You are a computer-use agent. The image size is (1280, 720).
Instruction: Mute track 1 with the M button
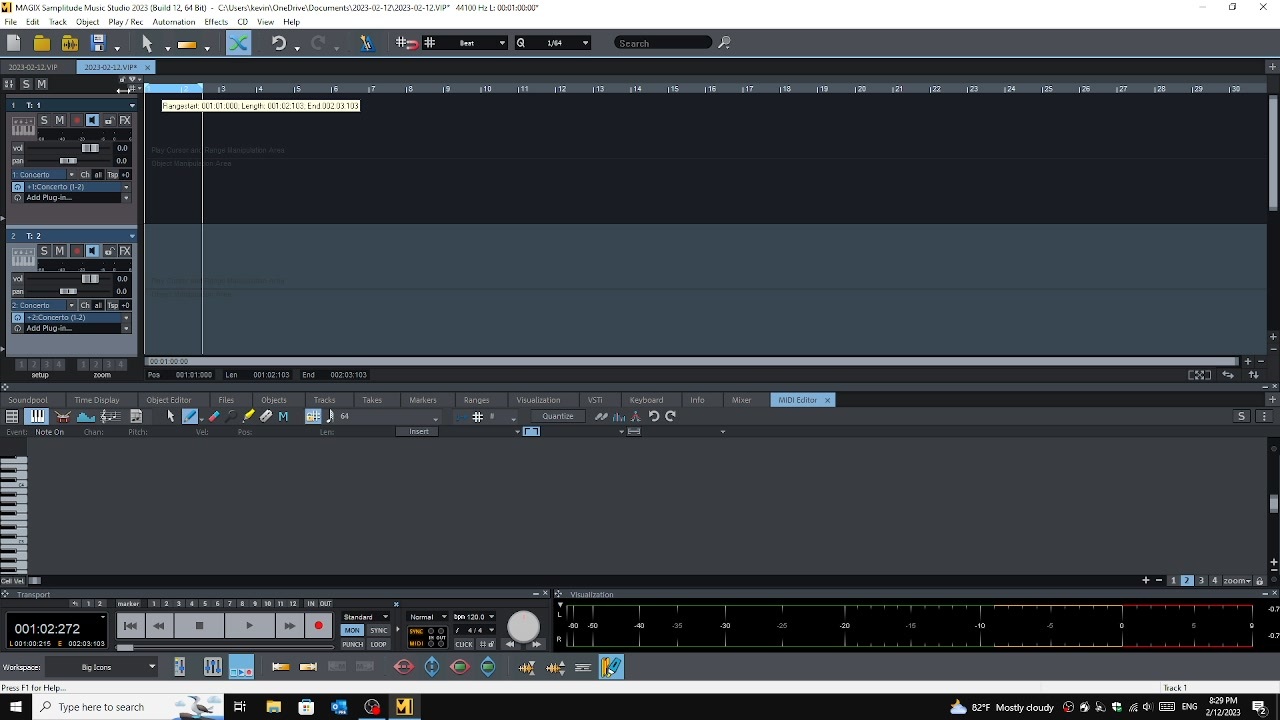pyautogui.click(x=59, y=120)
